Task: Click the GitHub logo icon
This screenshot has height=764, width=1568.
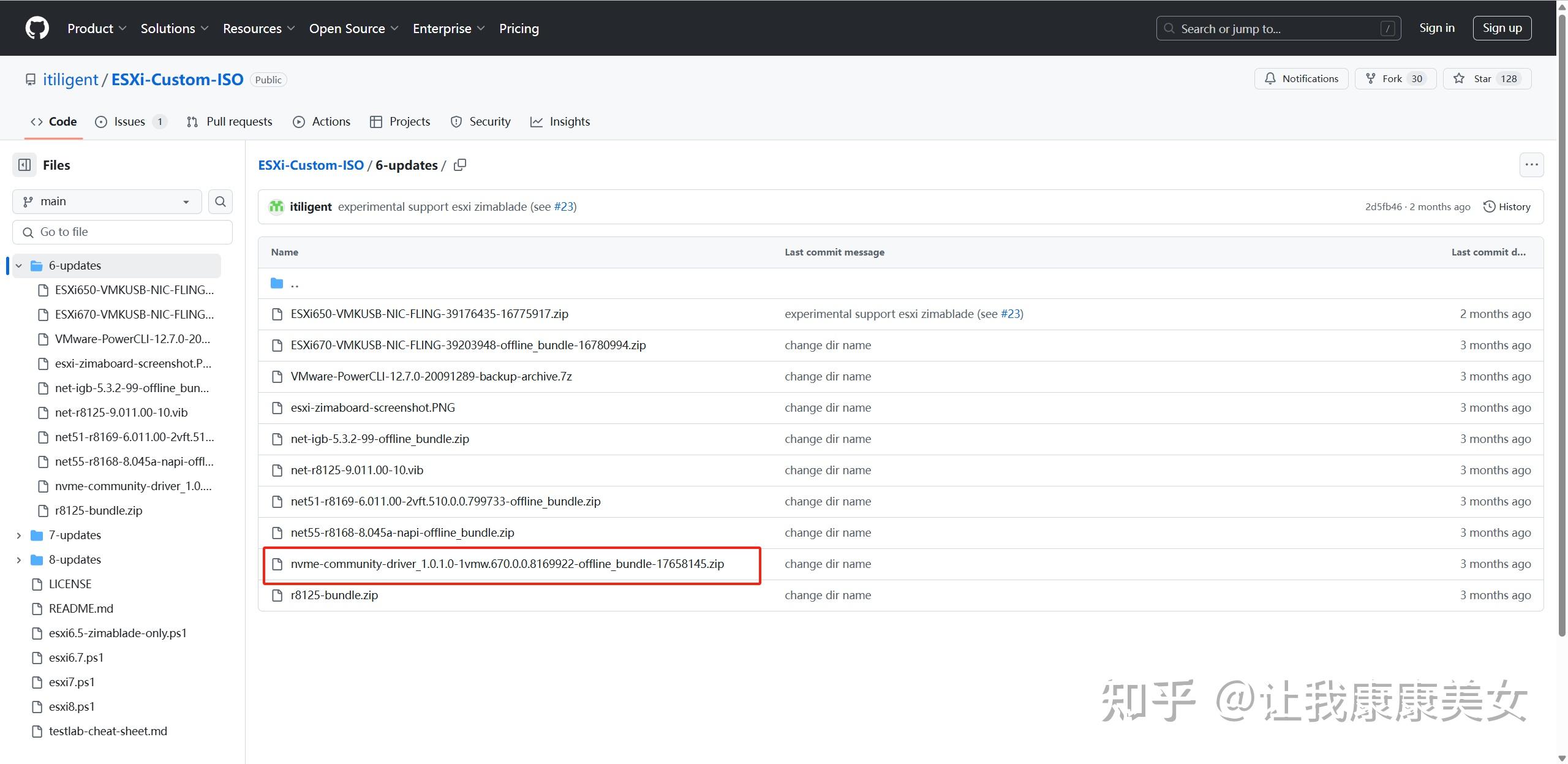Action: pos(37,28)
